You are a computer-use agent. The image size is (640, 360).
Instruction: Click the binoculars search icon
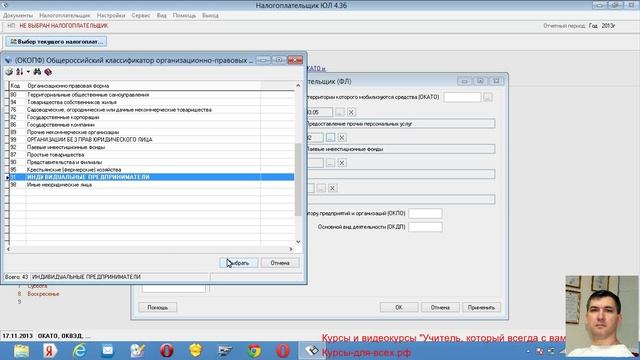pos(37,72)
